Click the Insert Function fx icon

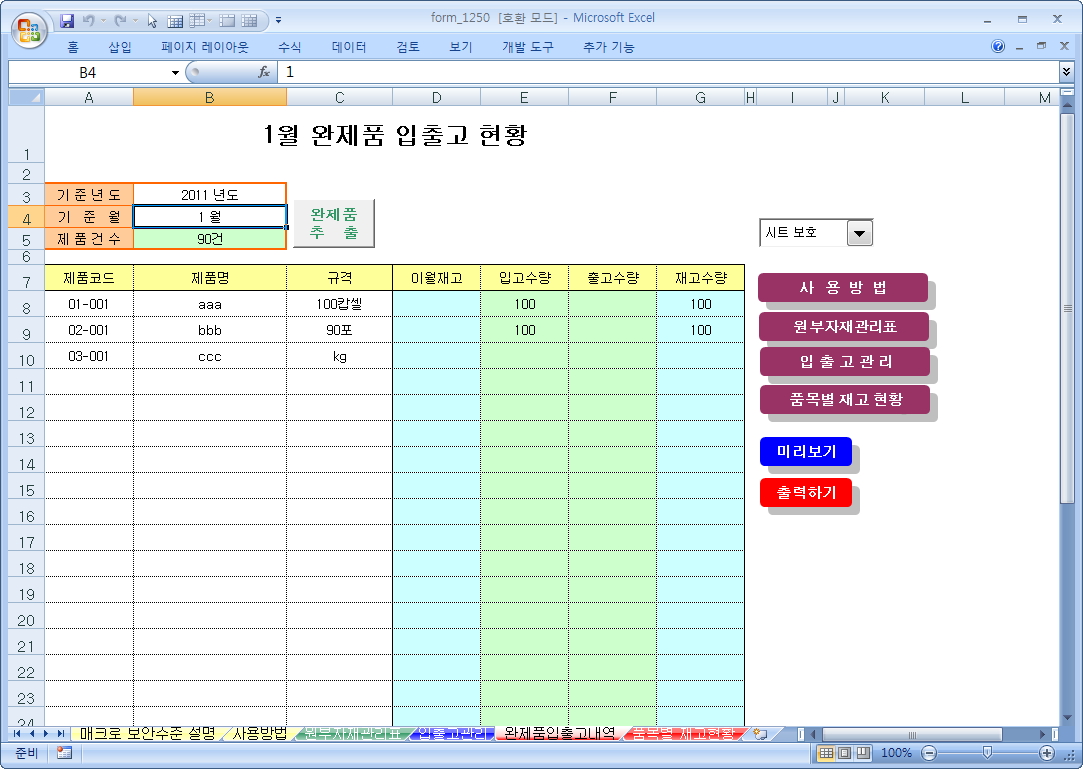coord(264,72)
